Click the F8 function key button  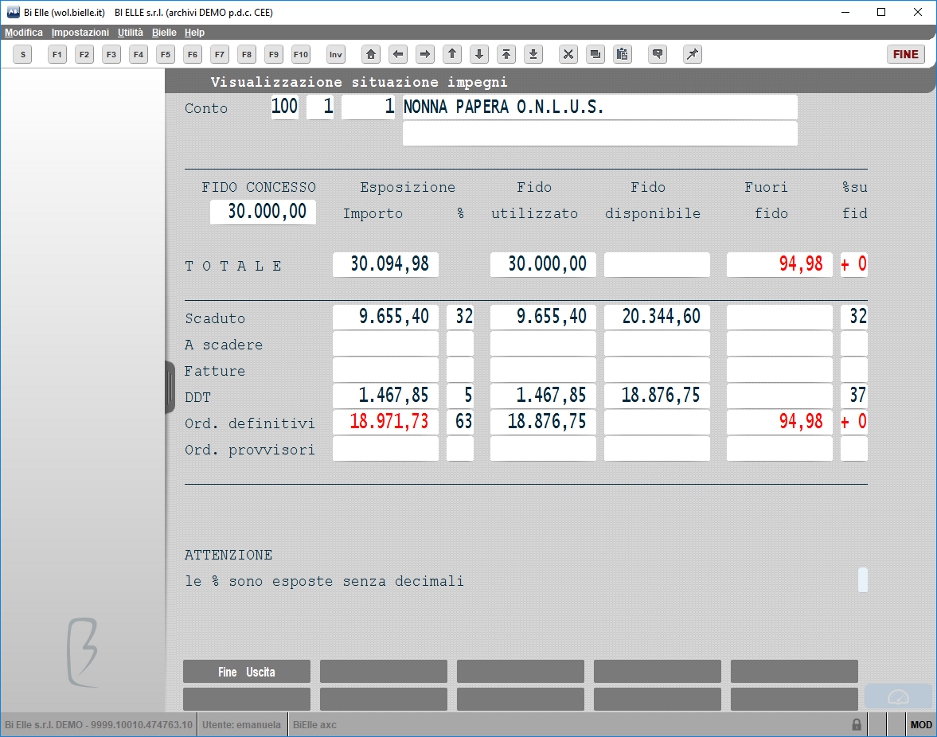tap(247, 54)
